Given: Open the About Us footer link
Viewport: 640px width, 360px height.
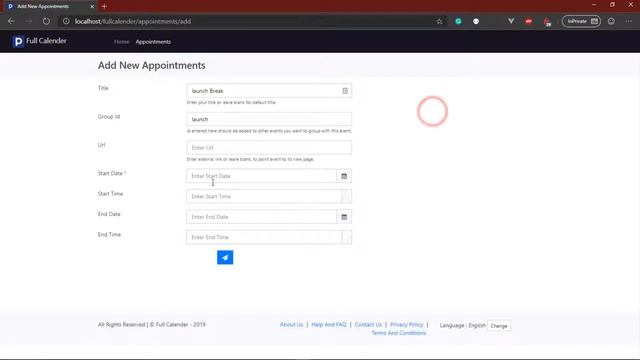Looking at the screenshot, I should tap(291, 324).
